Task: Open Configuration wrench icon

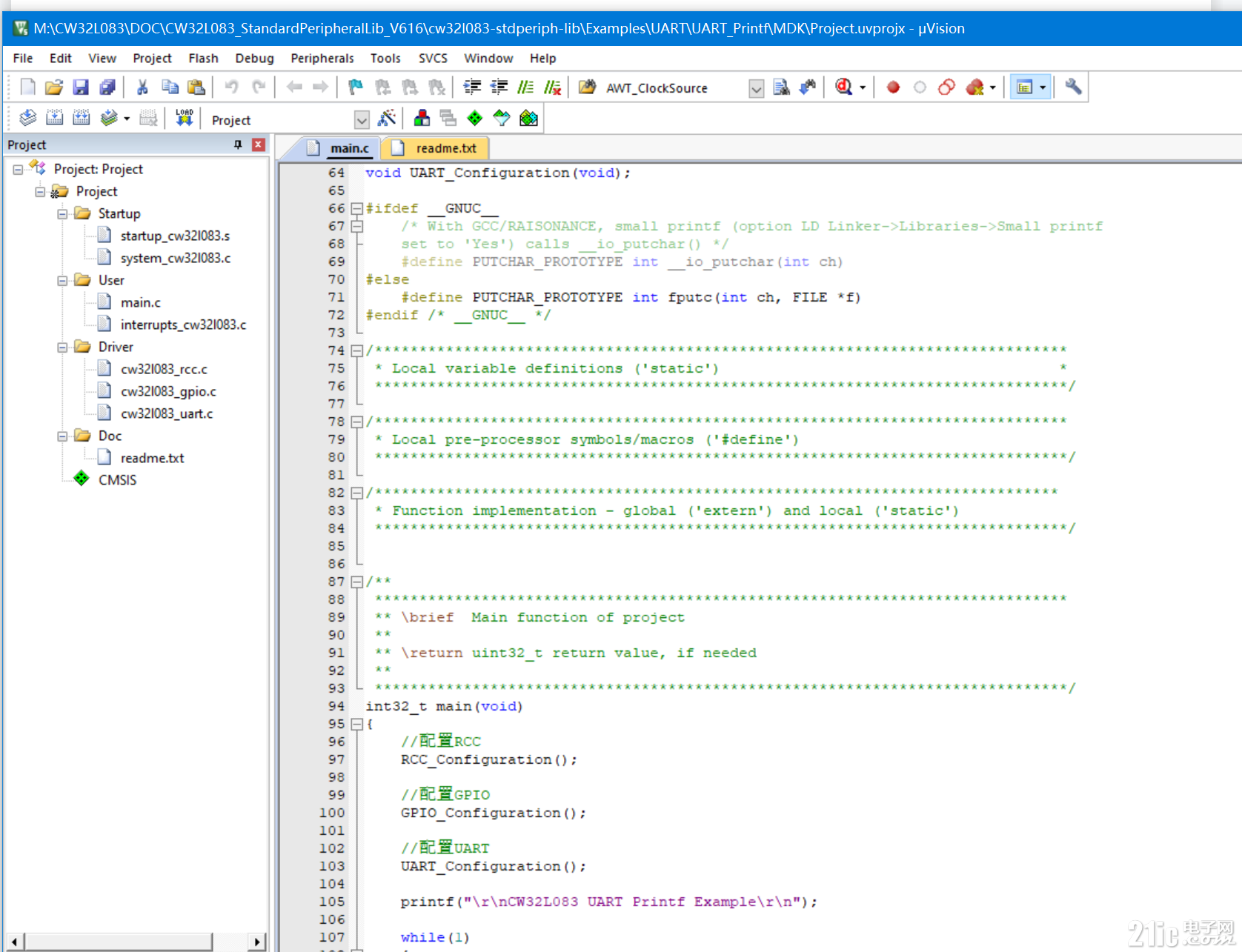Action: click(1073, 87)
